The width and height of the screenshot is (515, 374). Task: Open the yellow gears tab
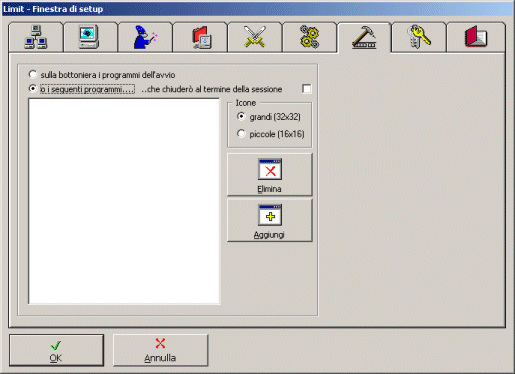click(x=309, y=37)
